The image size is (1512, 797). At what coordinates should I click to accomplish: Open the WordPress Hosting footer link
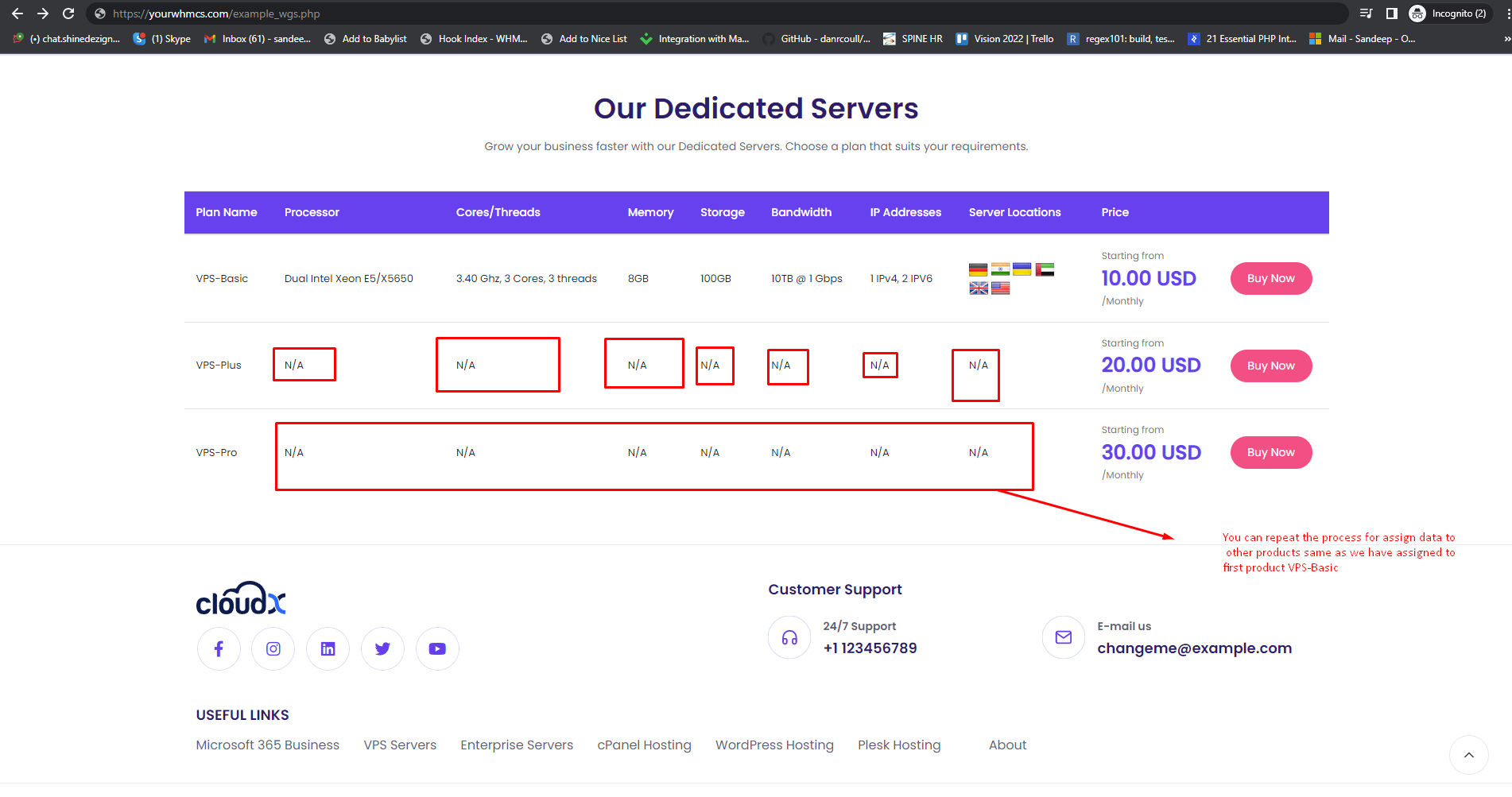(774, 745)
